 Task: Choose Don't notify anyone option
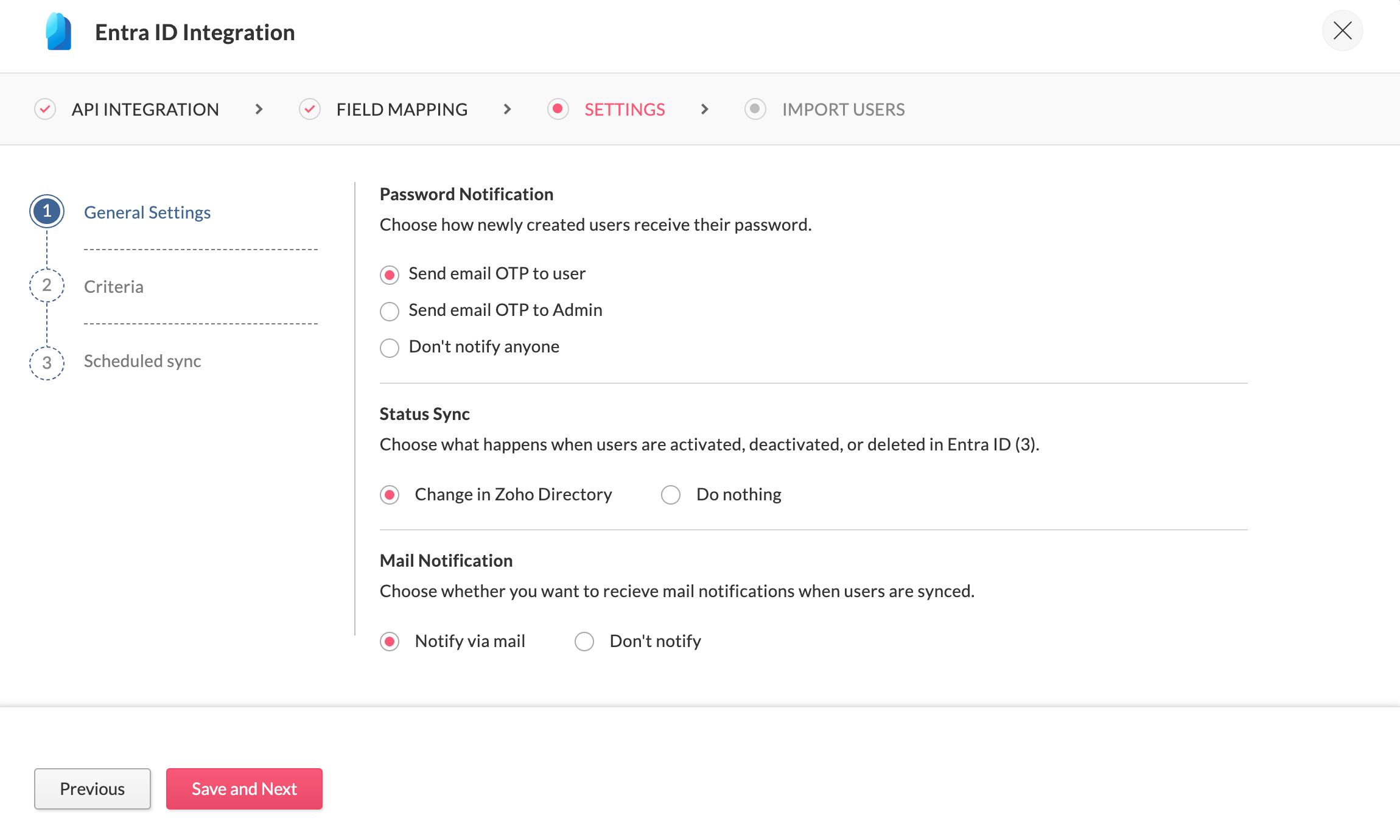(x=390, y=348)
